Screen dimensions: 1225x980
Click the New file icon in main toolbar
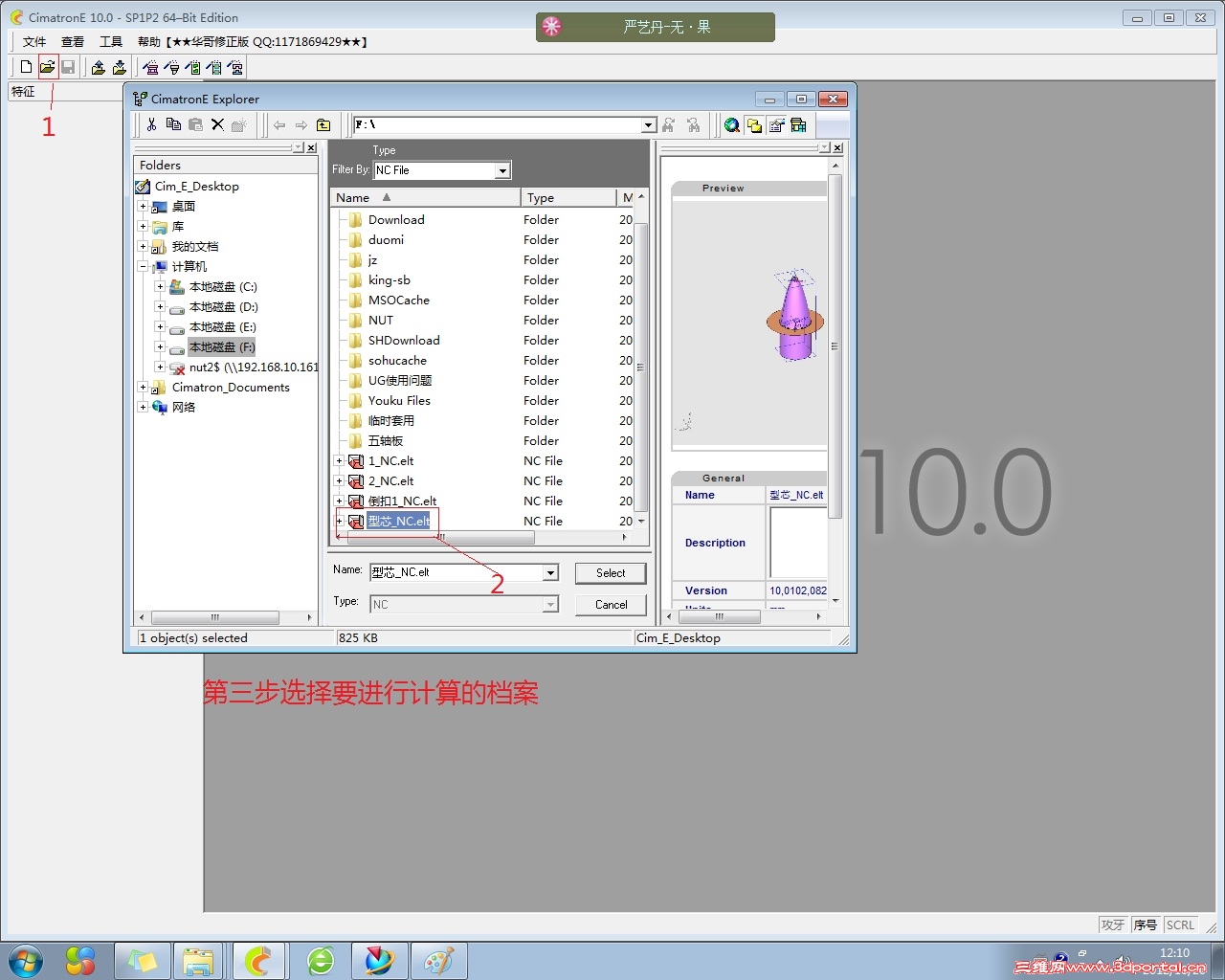click(26, 67)
